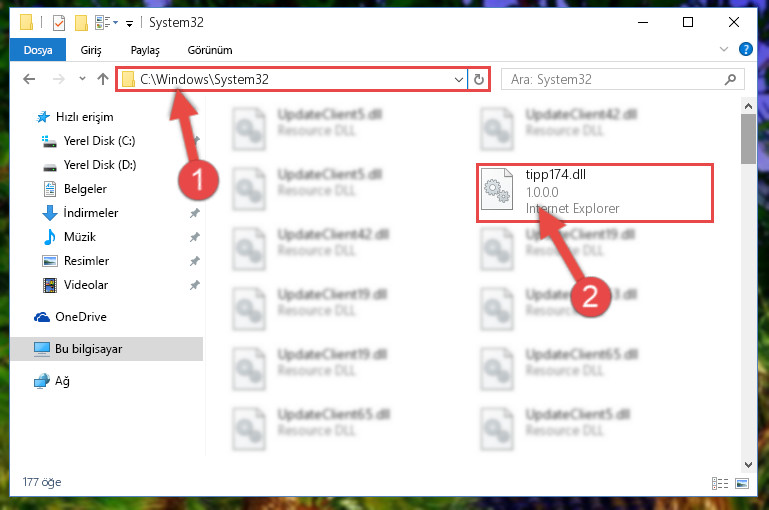Switch to large icons view layout

coord(742,484)
